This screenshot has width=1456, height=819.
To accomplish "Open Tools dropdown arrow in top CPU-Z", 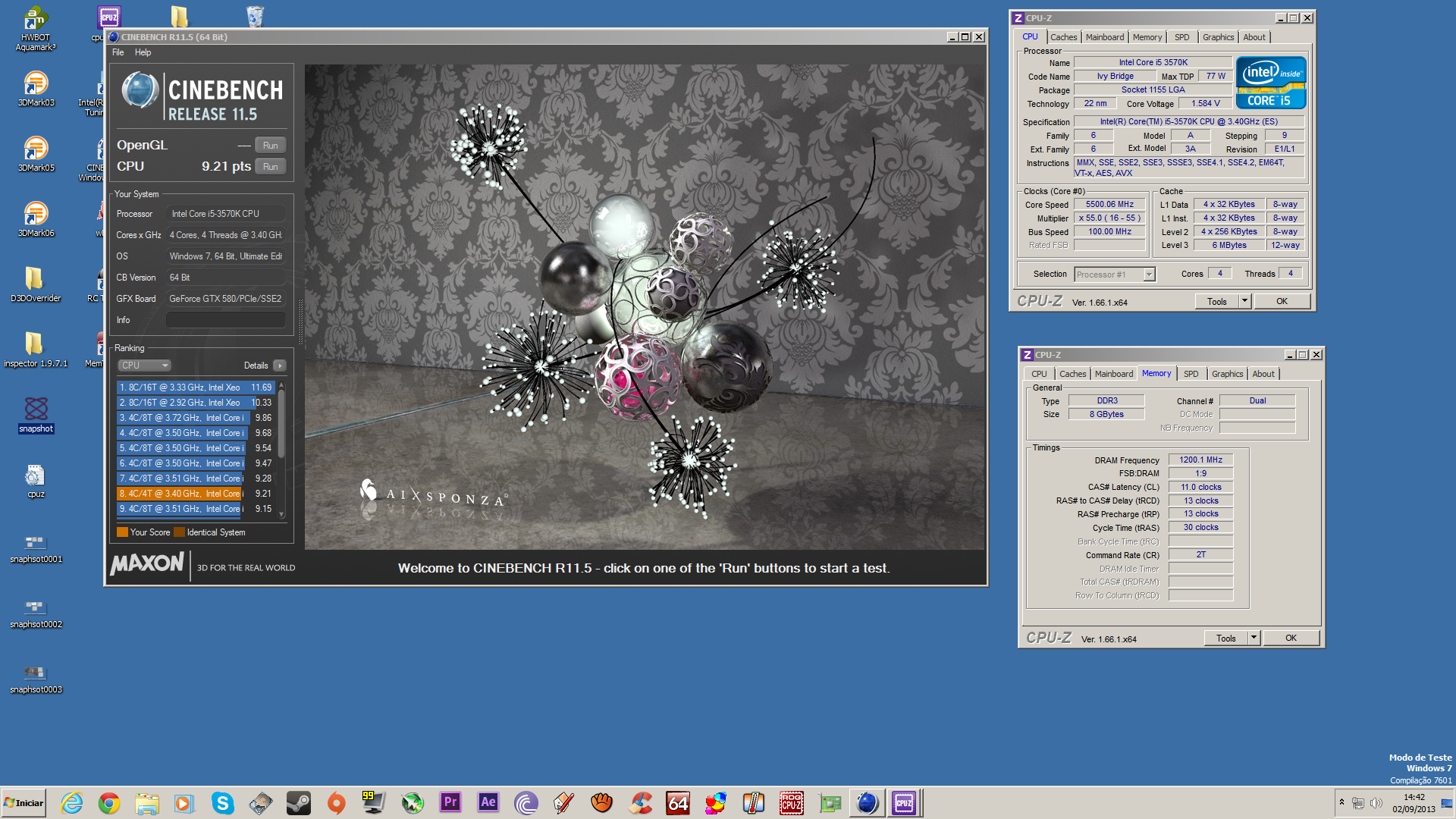I will coord(1244,302).
